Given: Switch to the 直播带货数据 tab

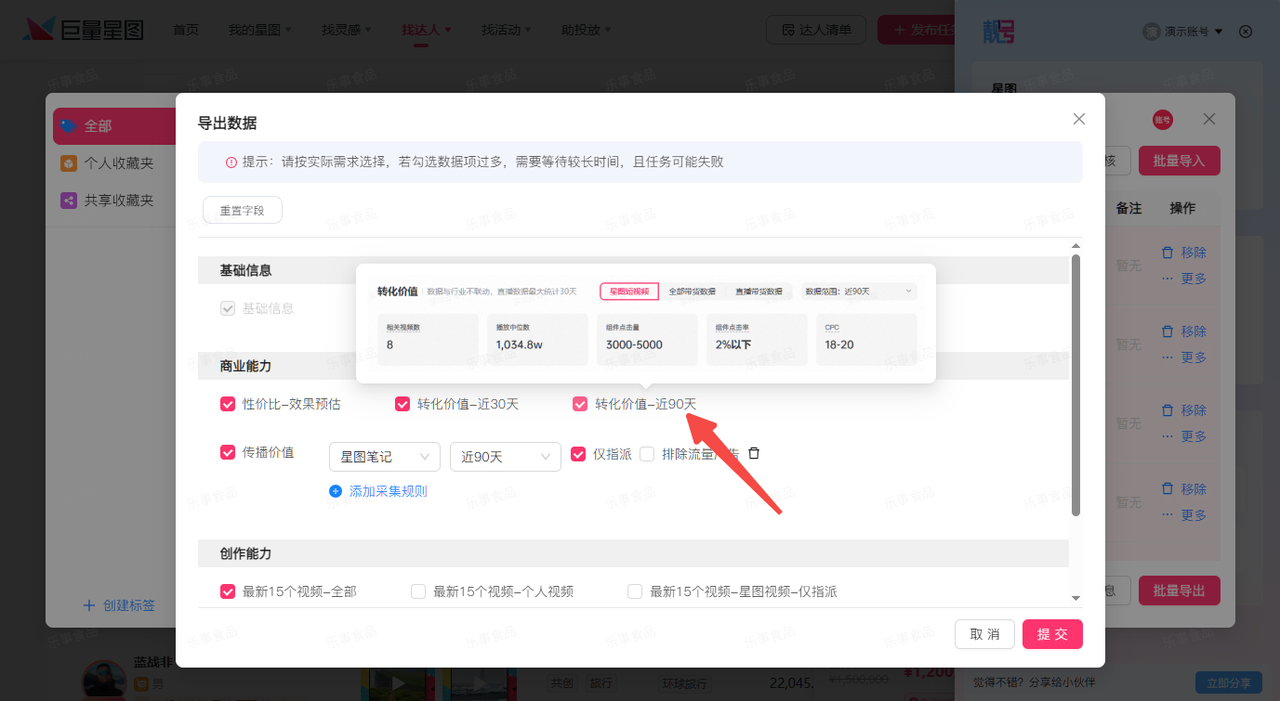Looking at the screenshot, I should (758, 291).
